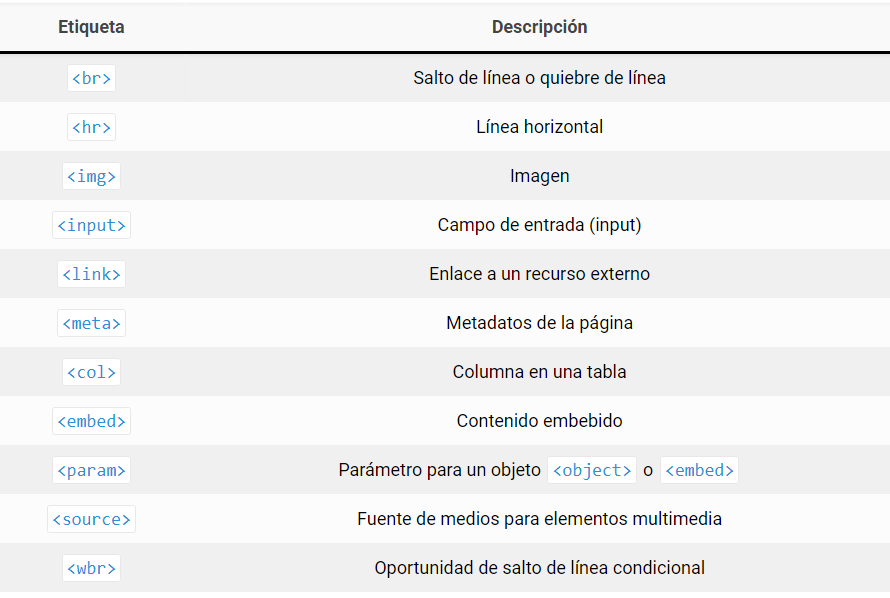Click the <hr> tag code label
This screenshot has width=890, height=598.
coord(91,127)
